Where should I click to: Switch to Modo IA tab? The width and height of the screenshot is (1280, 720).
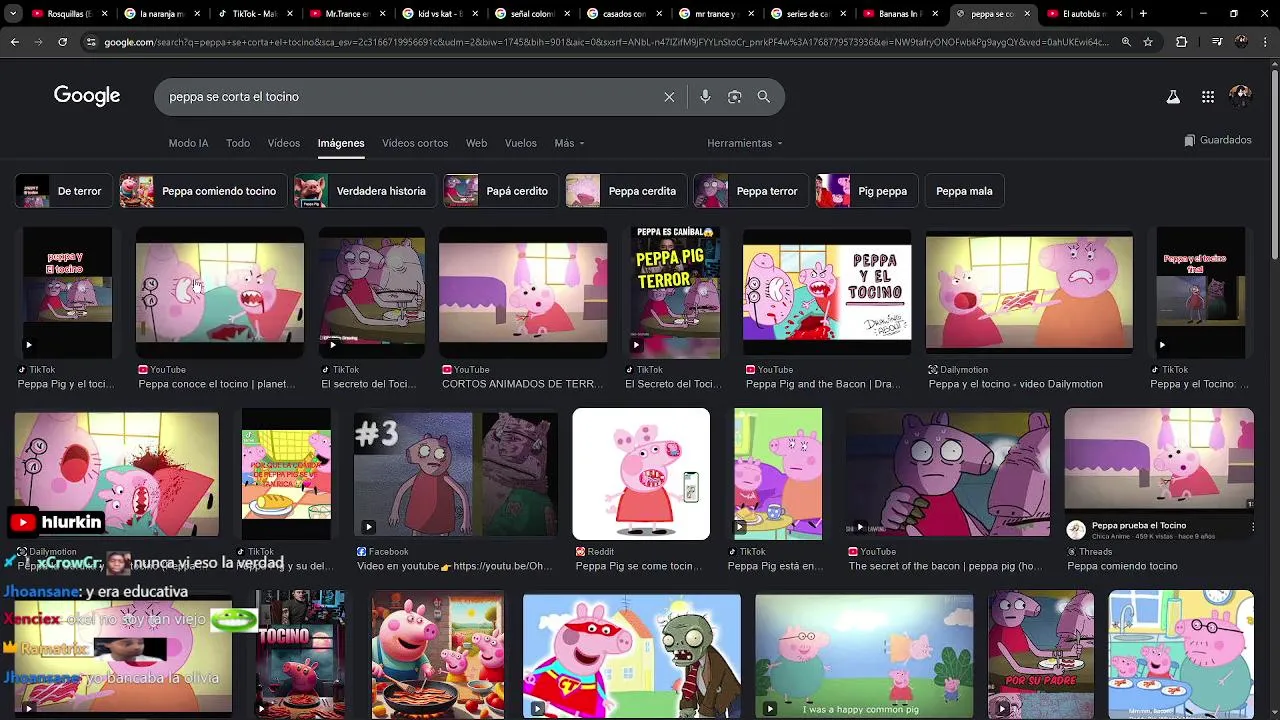click(x=188, y=143)
